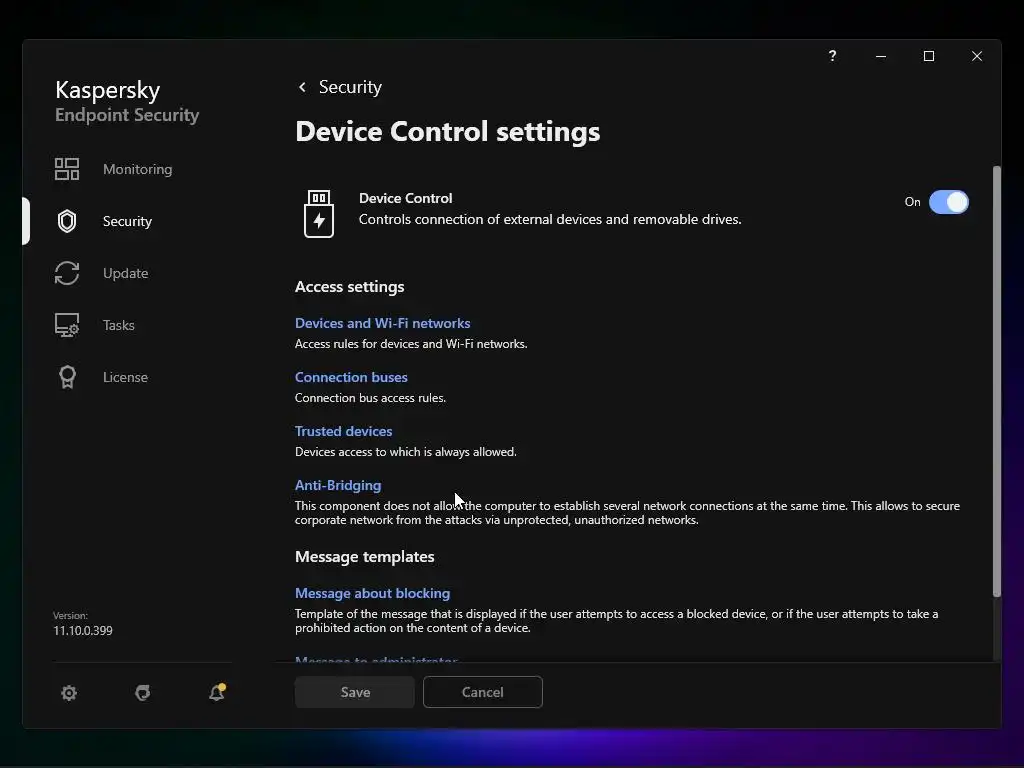Open the Monitoring section
This screenshot has width=1024, height=768.
tap(137, 169)
